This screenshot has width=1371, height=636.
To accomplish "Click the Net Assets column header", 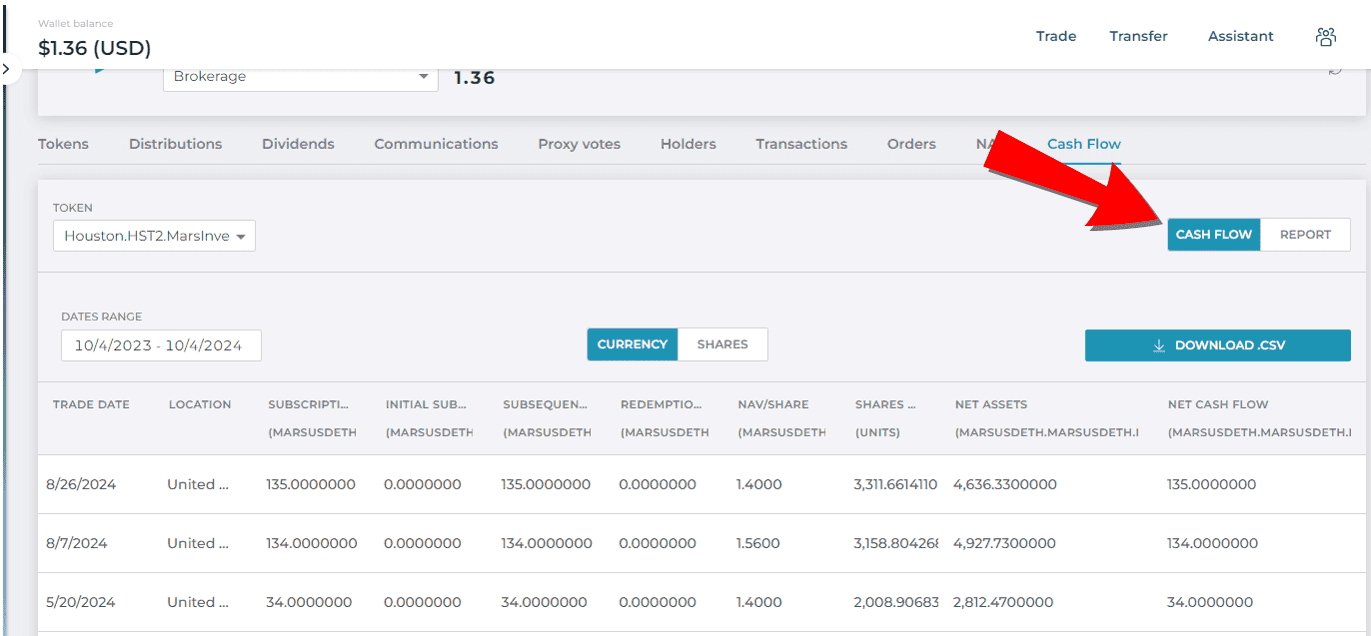I will (x=991, y=404).
